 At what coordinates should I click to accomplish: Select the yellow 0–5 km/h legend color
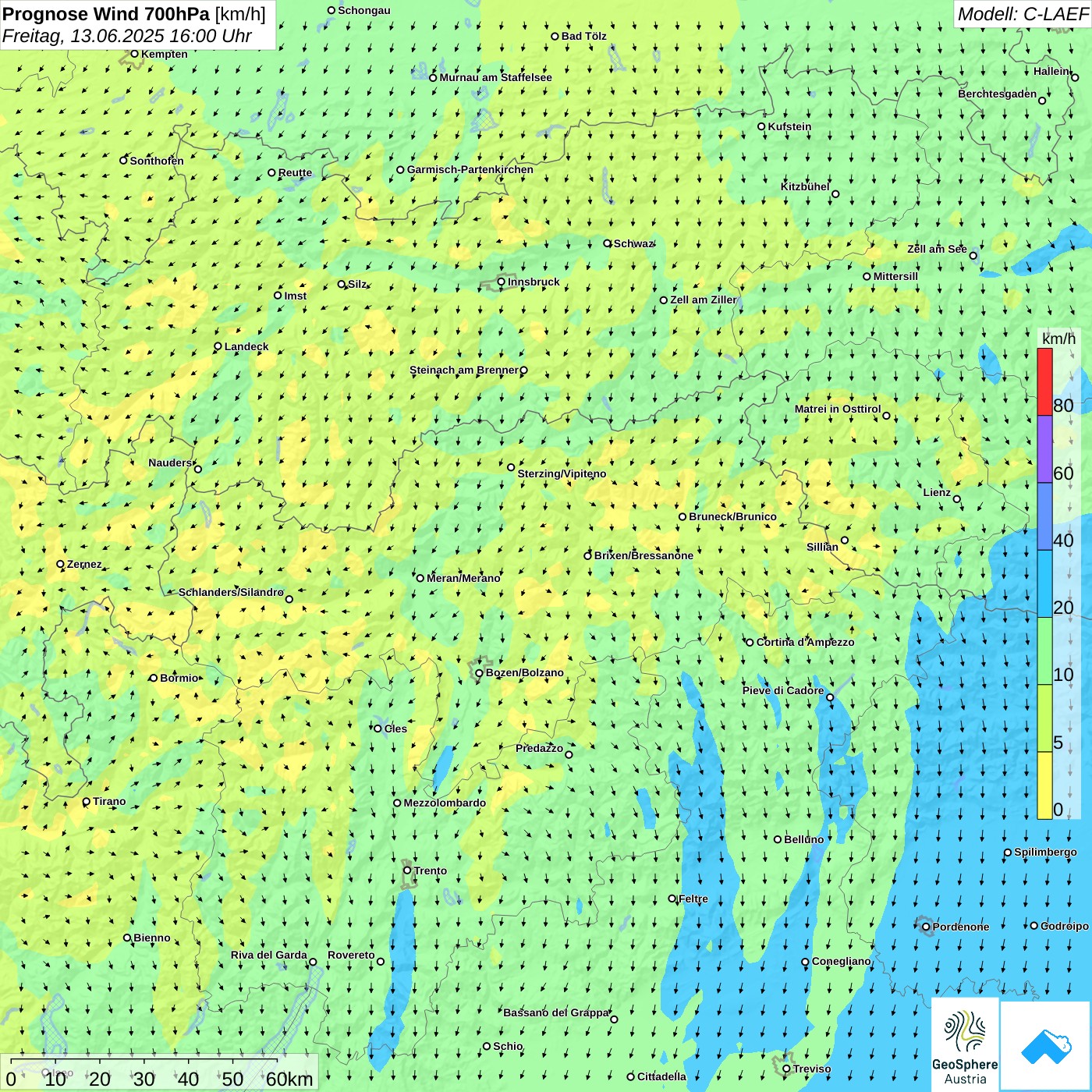click(x=1044, y=785)
